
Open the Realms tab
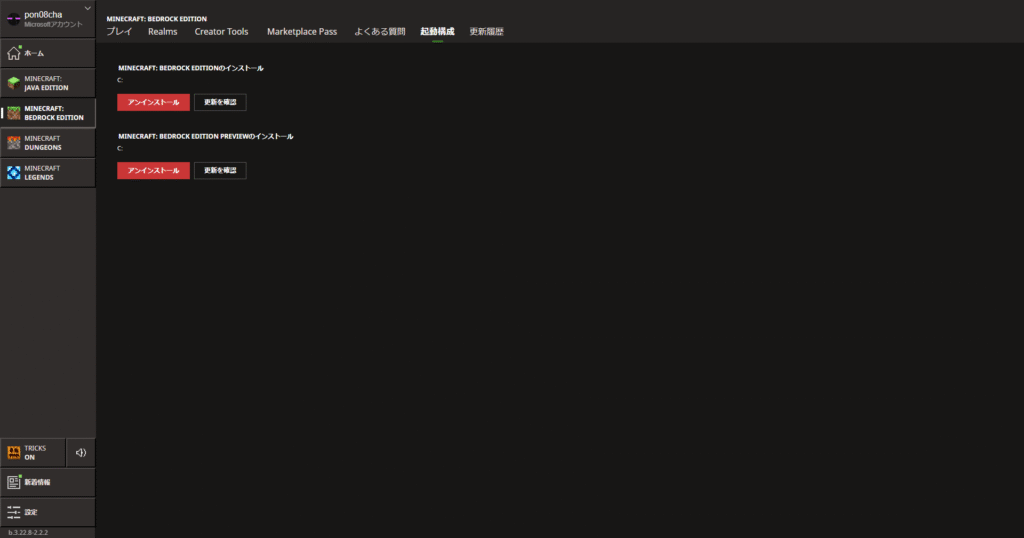(162, 32)
